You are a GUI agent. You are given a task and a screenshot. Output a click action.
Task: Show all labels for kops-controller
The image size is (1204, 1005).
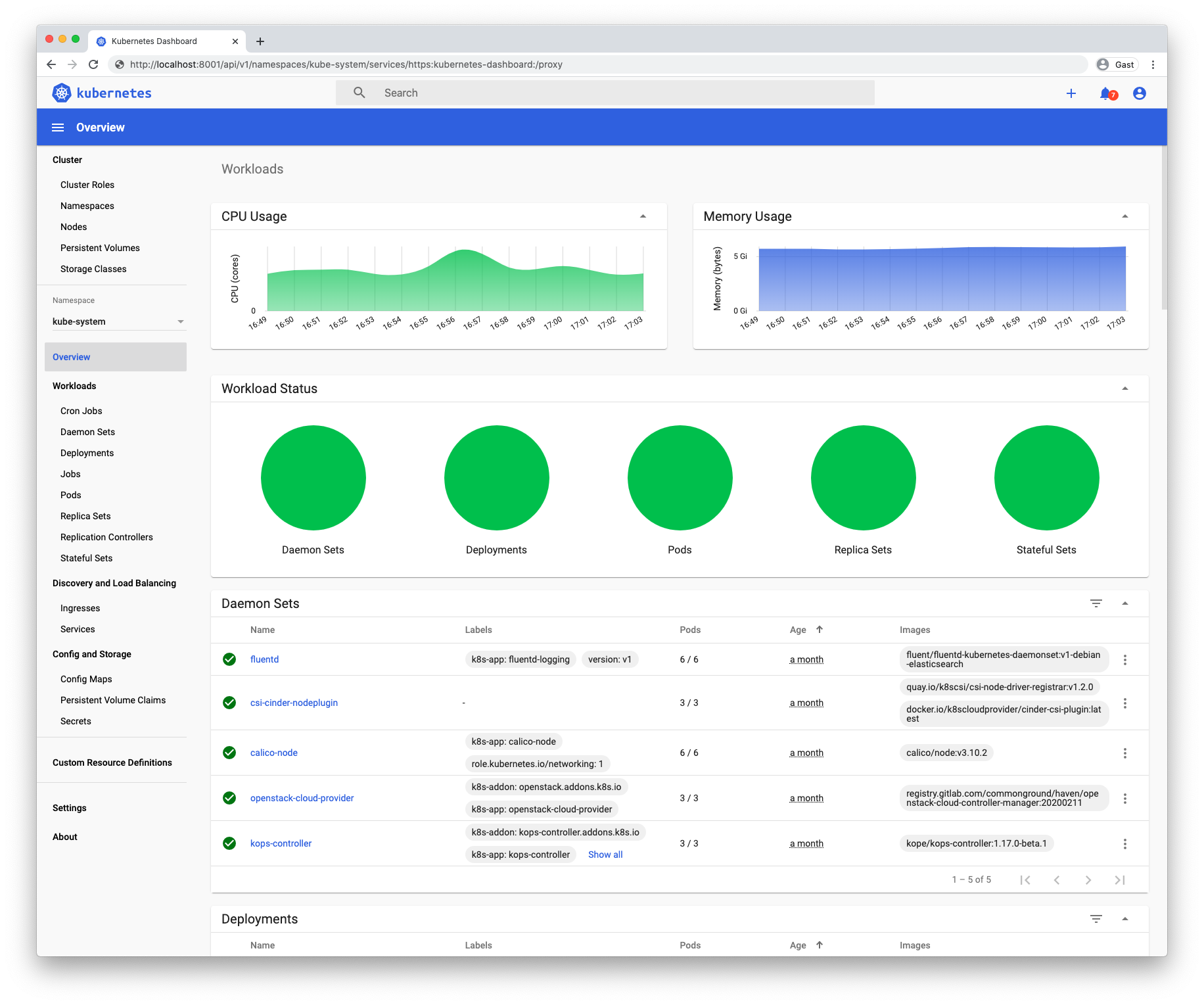tap(605, 854)
